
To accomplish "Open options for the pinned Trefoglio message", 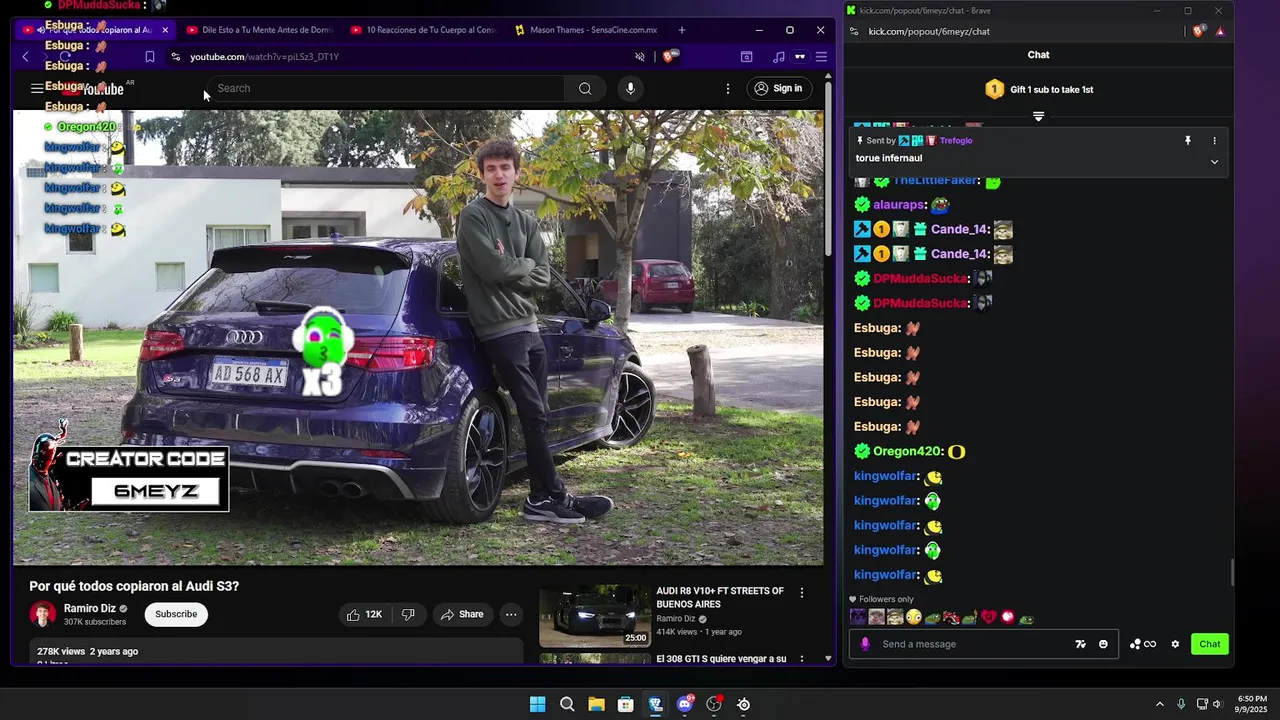I will pyautogui.click(x=1214, y=141).
